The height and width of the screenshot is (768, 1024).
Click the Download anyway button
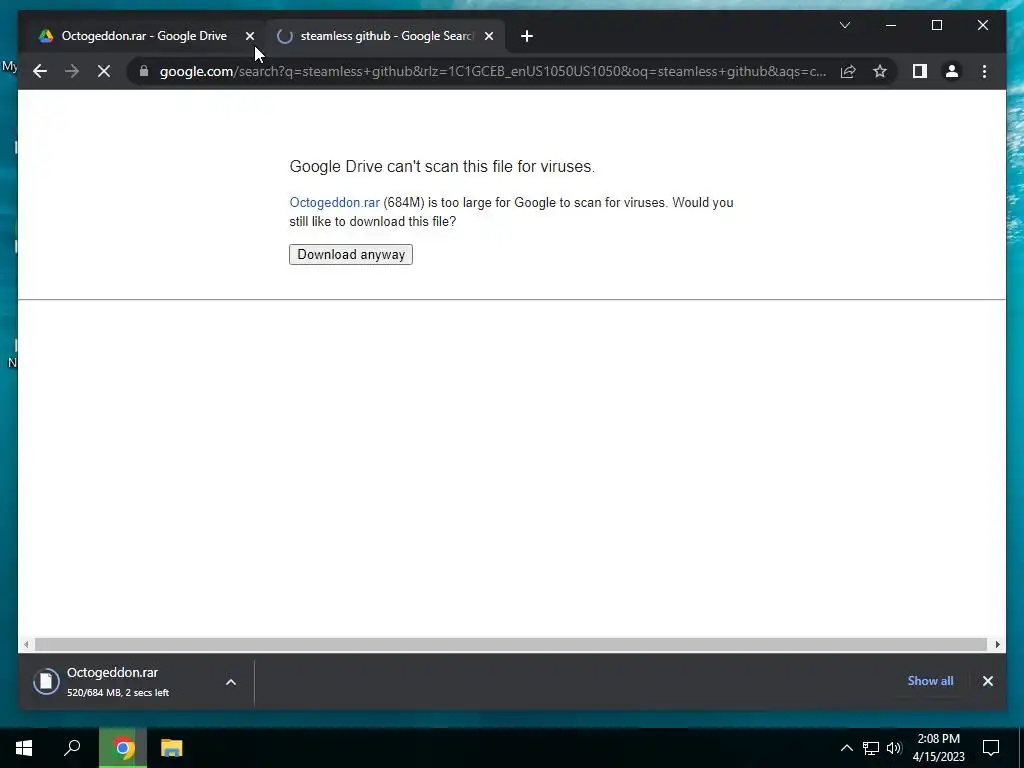click(351, 255)
